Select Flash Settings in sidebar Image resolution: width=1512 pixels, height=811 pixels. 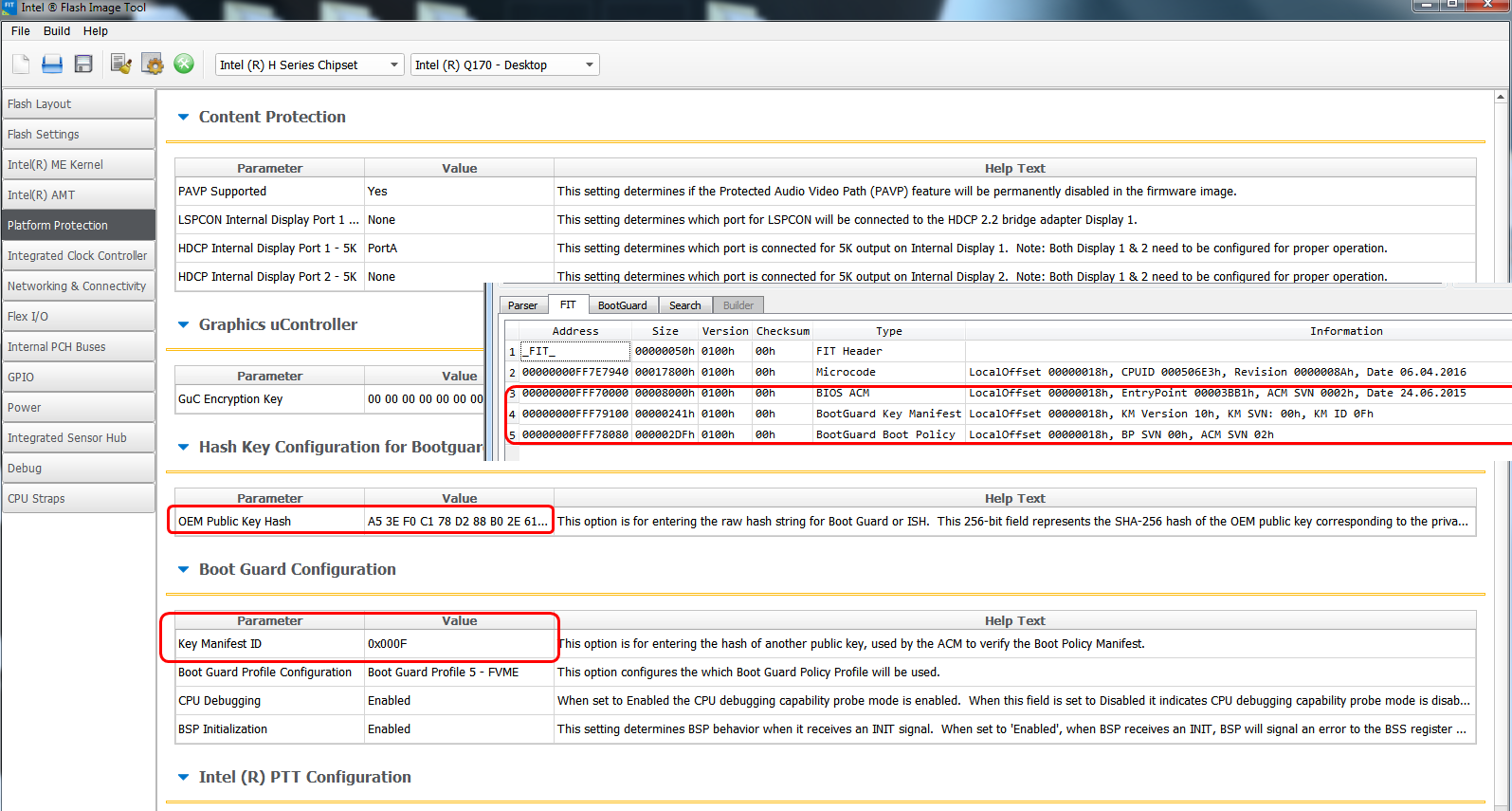pyautogui.click(x=79, y=135)
